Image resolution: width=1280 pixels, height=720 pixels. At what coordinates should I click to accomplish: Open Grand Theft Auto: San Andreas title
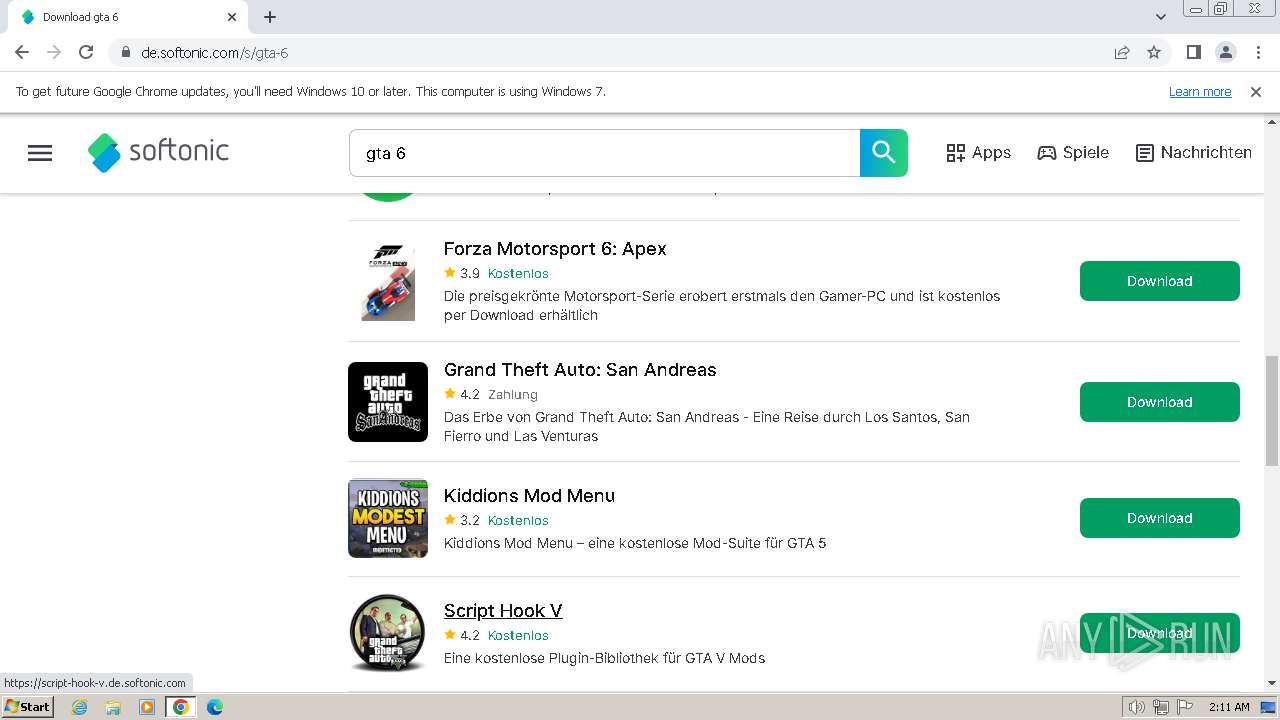click(580, 370)
